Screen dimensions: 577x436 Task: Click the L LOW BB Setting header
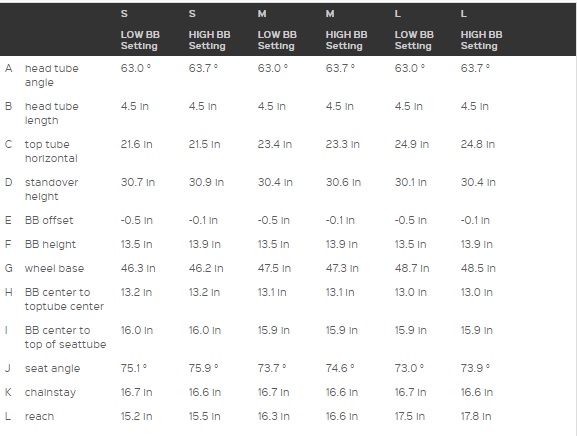pos(414,30)
